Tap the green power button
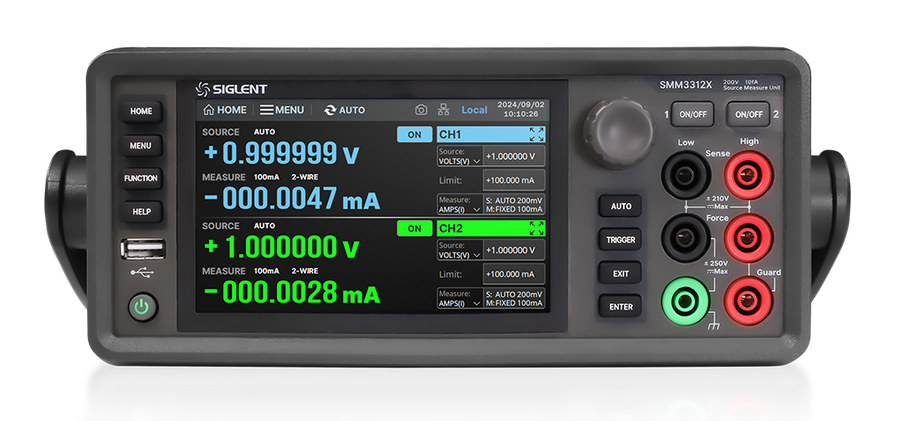This screenshot has width=900, height=421. 142,307
